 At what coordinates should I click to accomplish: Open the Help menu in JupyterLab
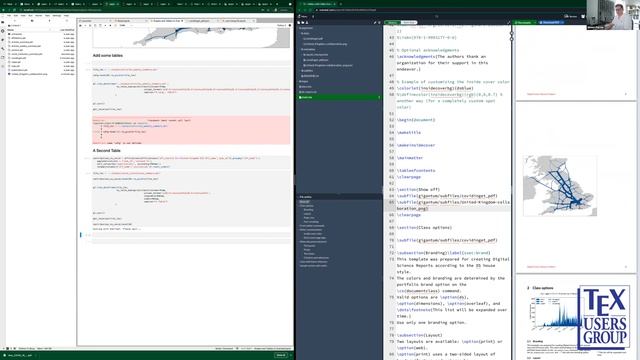66,16
